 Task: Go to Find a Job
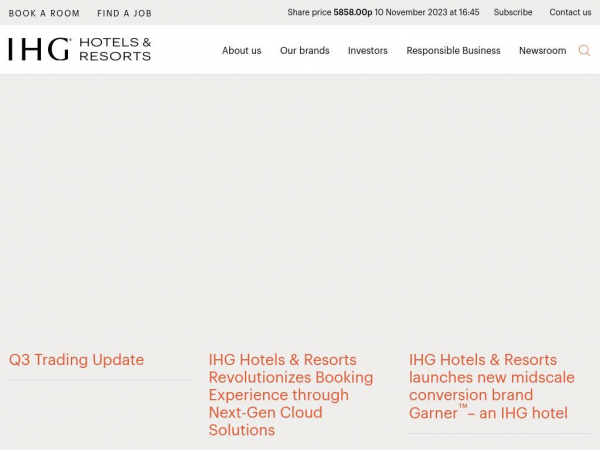(x=124, y=13)
